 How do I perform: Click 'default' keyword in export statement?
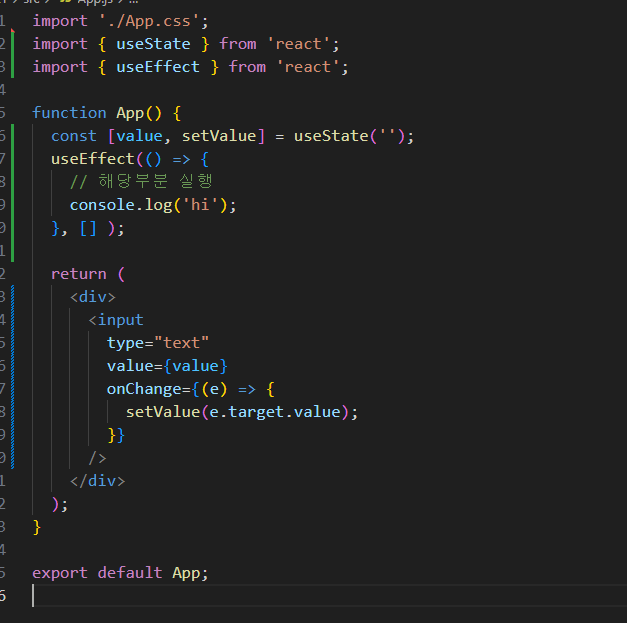pos(130,573)
